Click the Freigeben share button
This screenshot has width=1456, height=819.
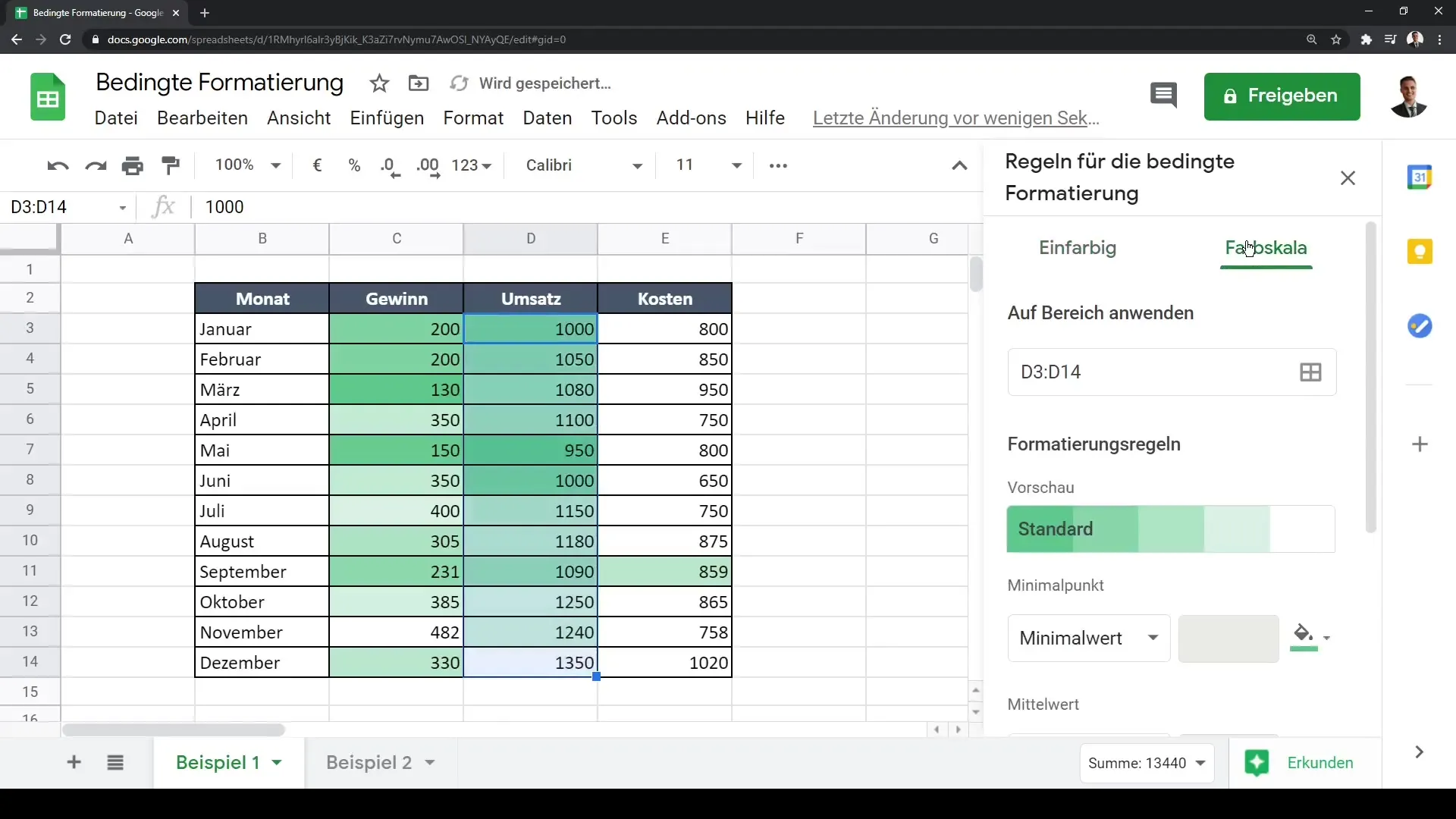click(x=1282, y=96)
